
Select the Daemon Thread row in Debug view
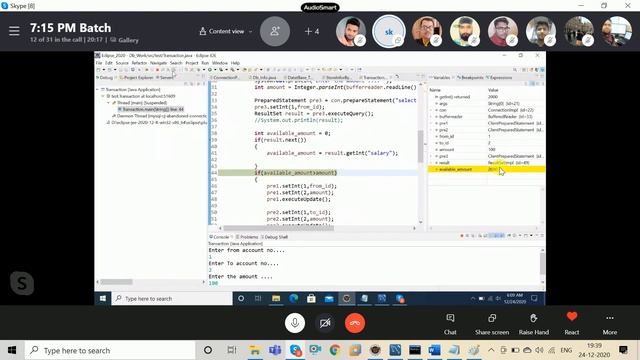click(159, 116)
